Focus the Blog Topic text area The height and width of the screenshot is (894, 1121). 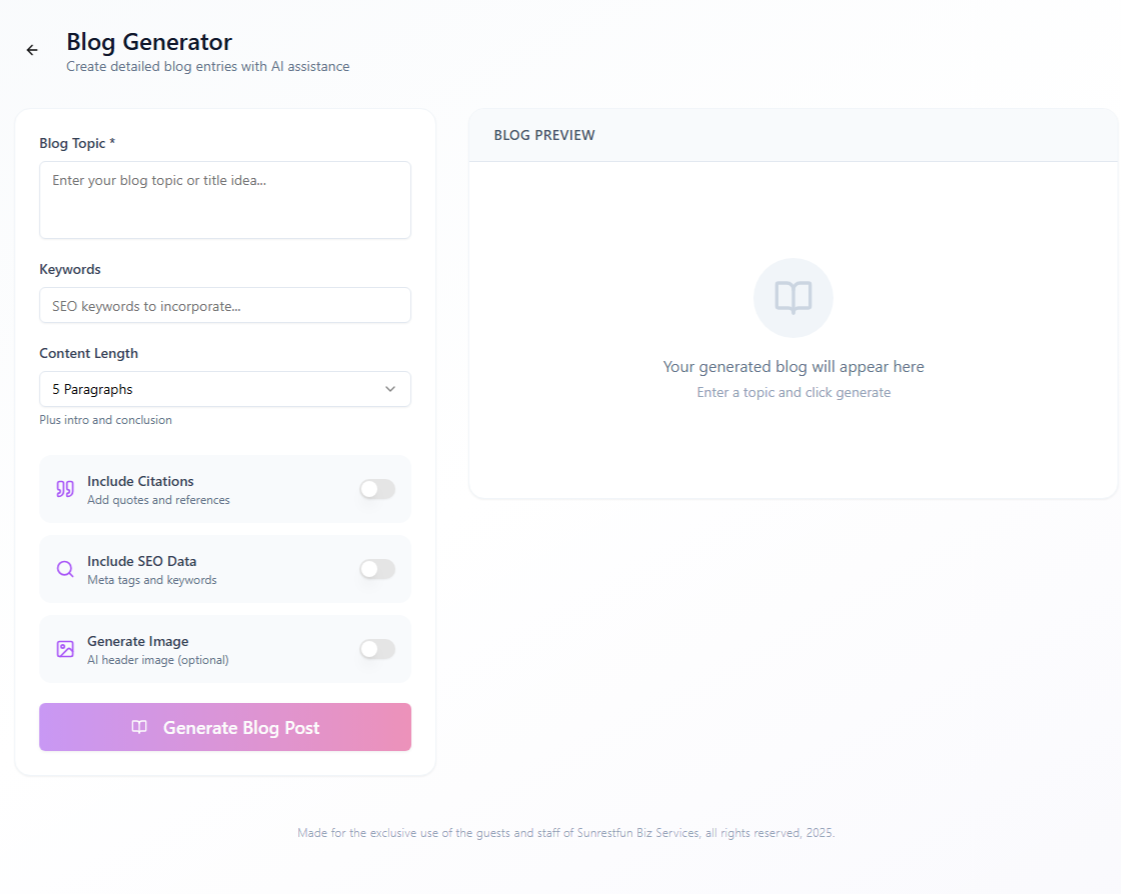click(x=225, y=200)
